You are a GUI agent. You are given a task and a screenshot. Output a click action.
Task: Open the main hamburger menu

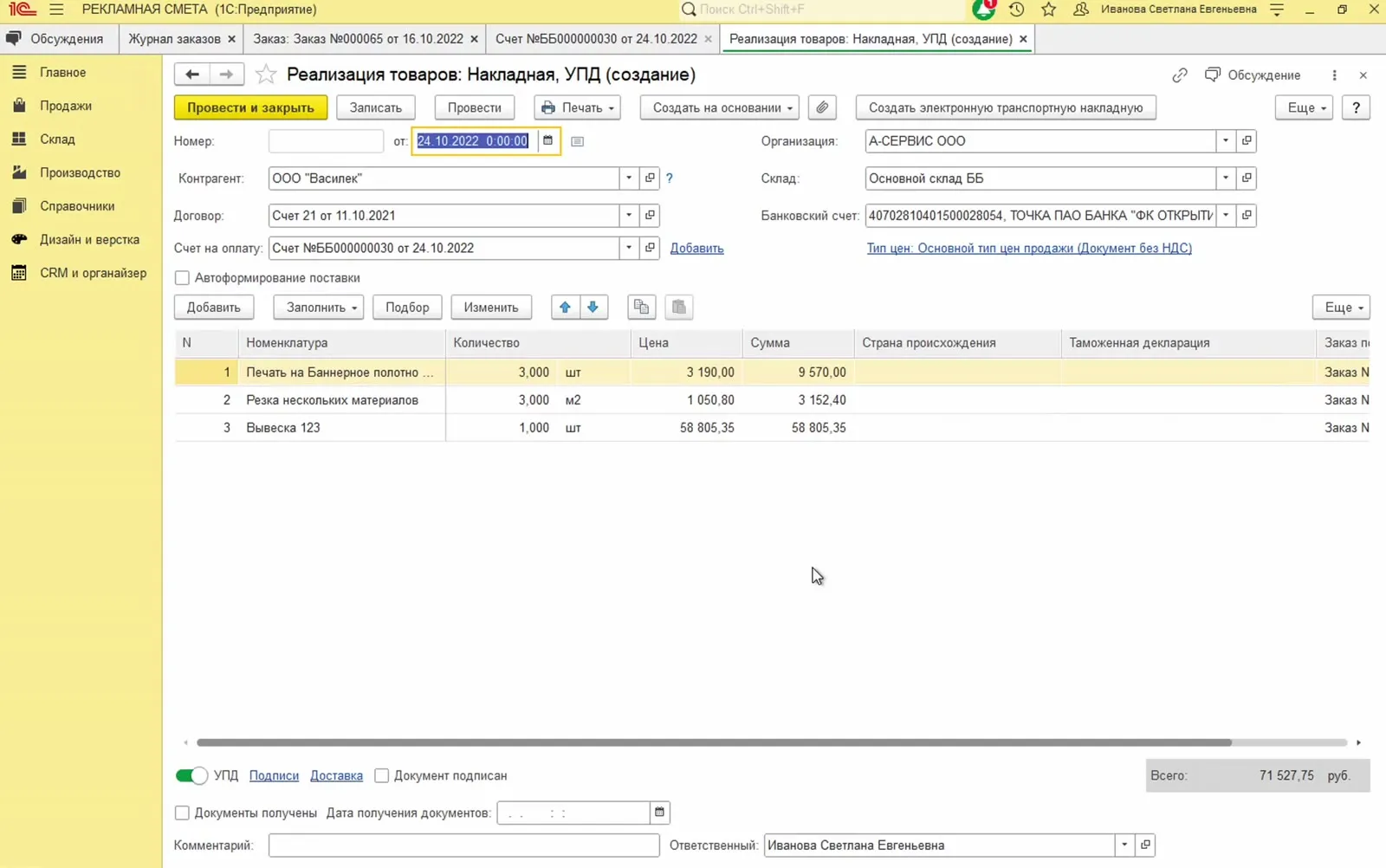[x=57, y=10]
